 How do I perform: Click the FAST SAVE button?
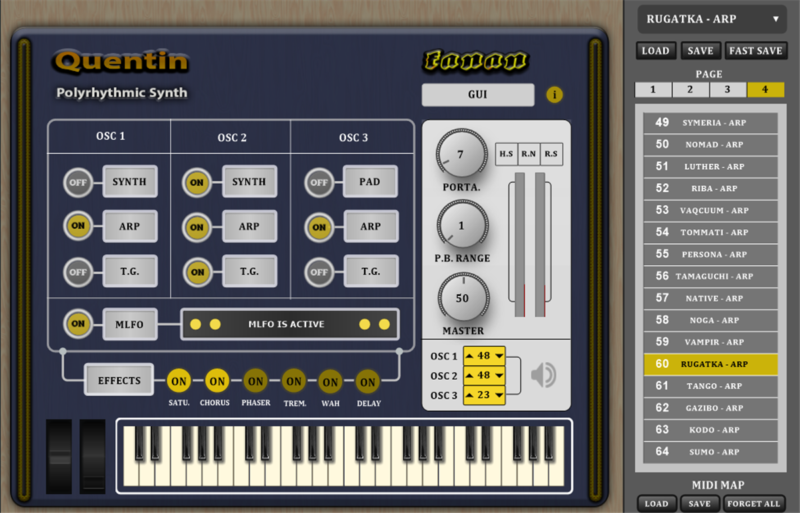pos(756,51)
